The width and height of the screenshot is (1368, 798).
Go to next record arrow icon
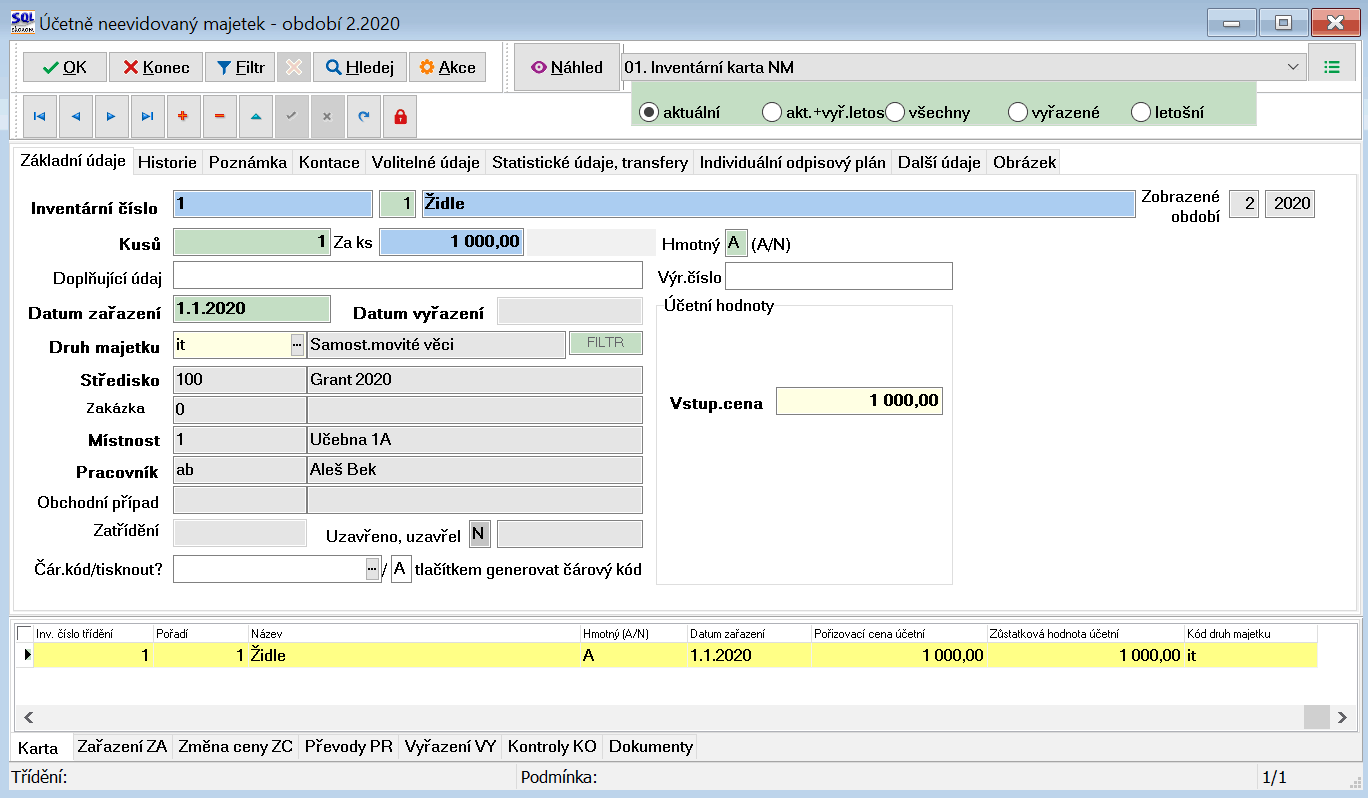(111, 116)
